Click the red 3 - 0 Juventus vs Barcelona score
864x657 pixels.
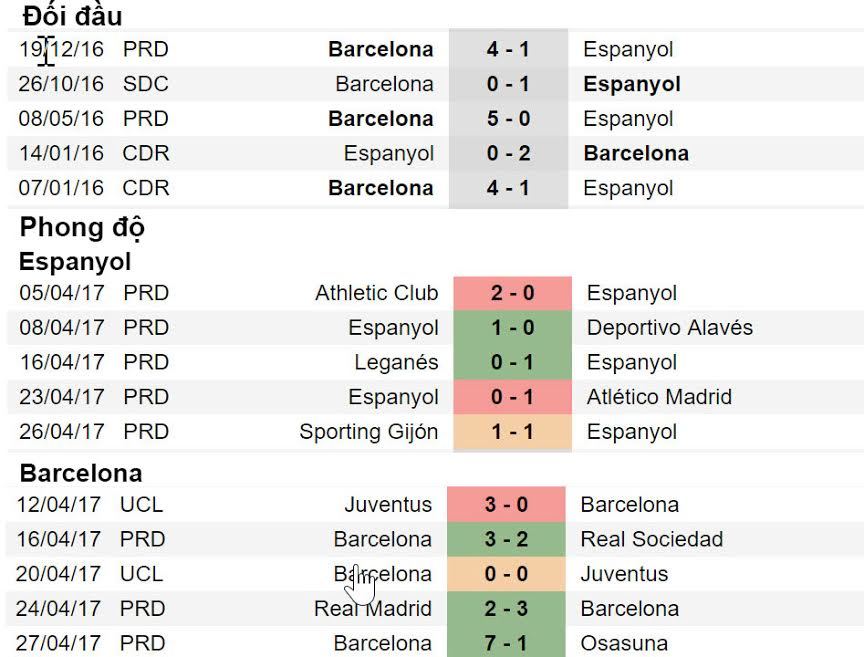coord(506,505)
